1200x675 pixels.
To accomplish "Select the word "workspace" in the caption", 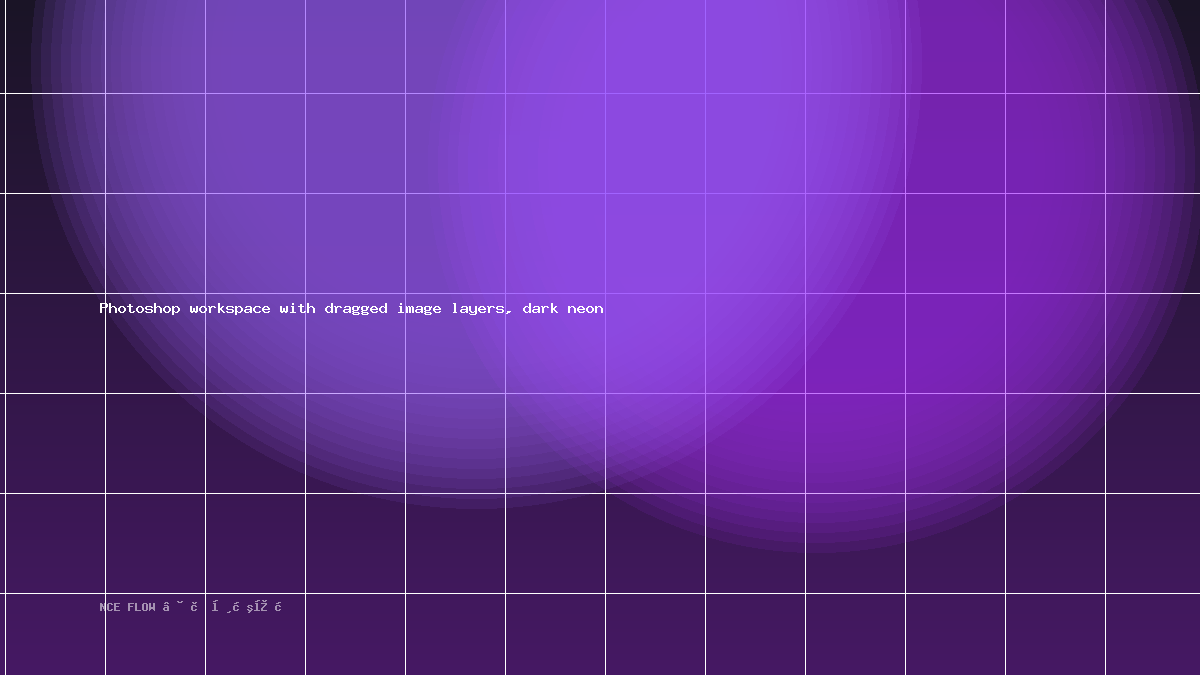I will click(230, 308).
